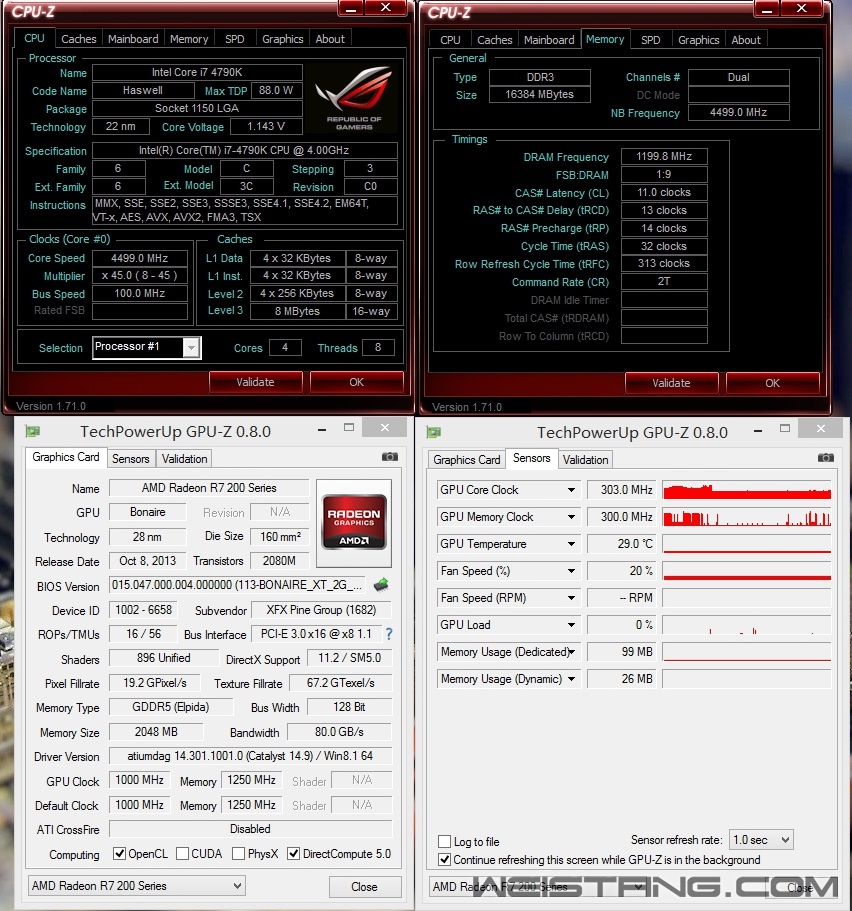
Task: Open the GPU Core Clock sensor dropdown
Action: click(571, 490)
